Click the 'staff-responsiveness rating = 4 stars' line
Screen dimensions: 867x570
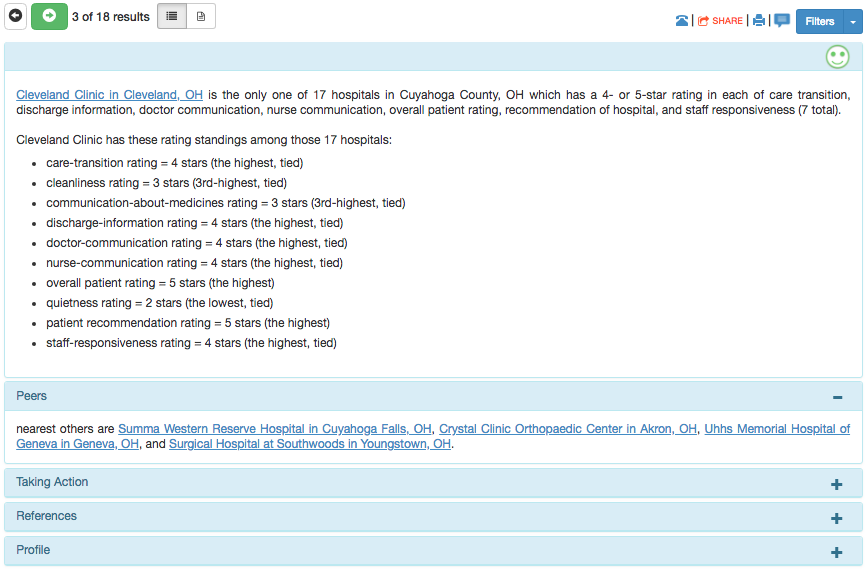(191, 343)
